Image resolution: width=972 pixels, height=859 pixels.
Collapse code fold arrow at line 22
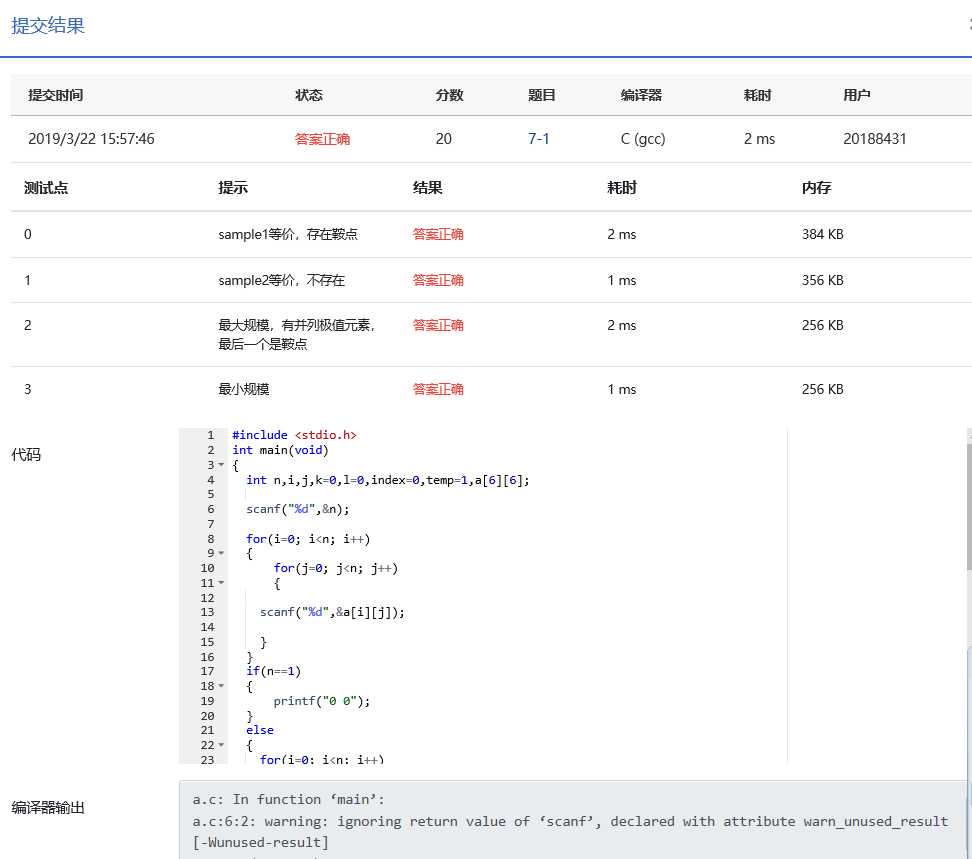(x=221, y=745)
